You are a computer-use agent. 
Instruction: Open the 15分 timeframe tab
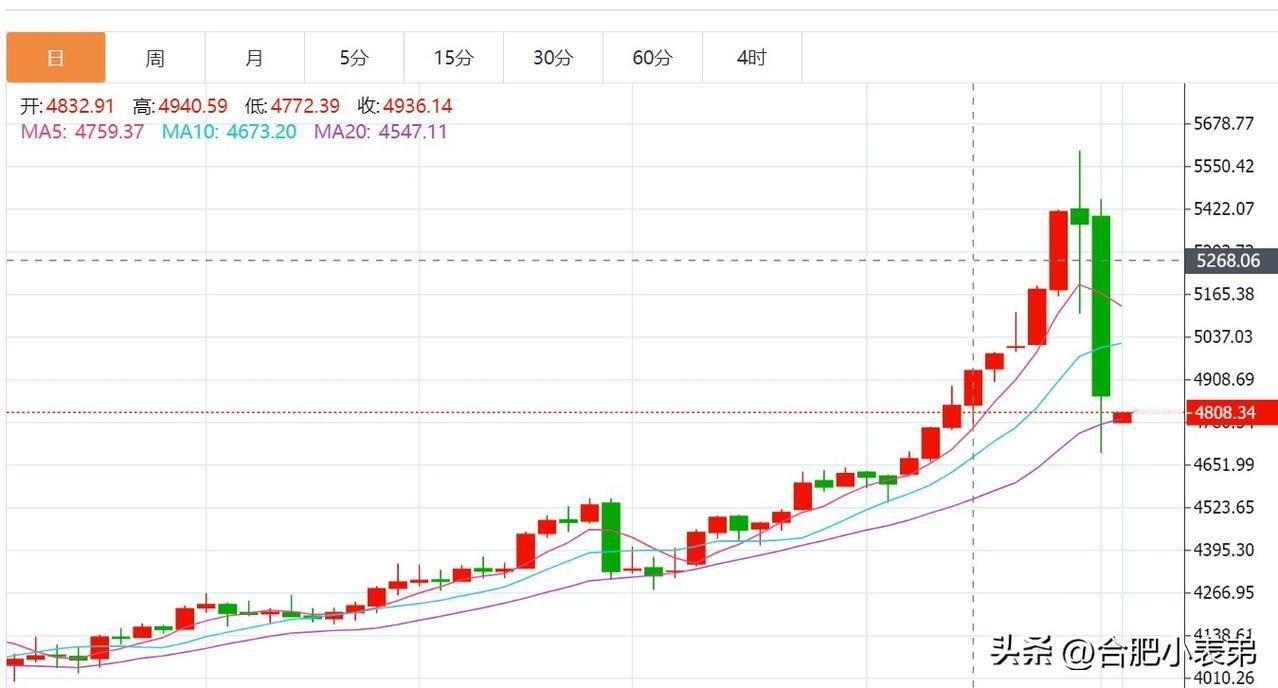click(453, 58)
